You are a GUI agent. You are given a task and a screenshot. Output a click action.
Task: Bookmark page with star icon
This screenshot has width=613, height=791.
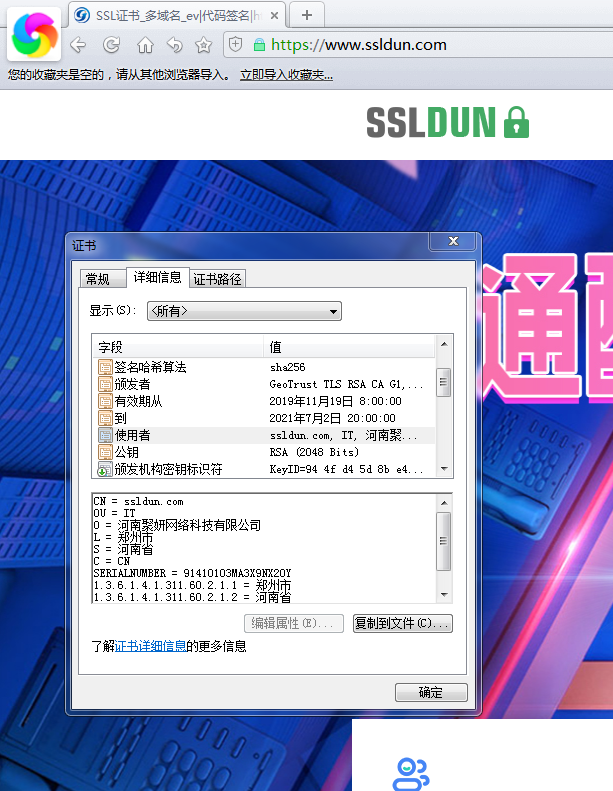(203, 45)
